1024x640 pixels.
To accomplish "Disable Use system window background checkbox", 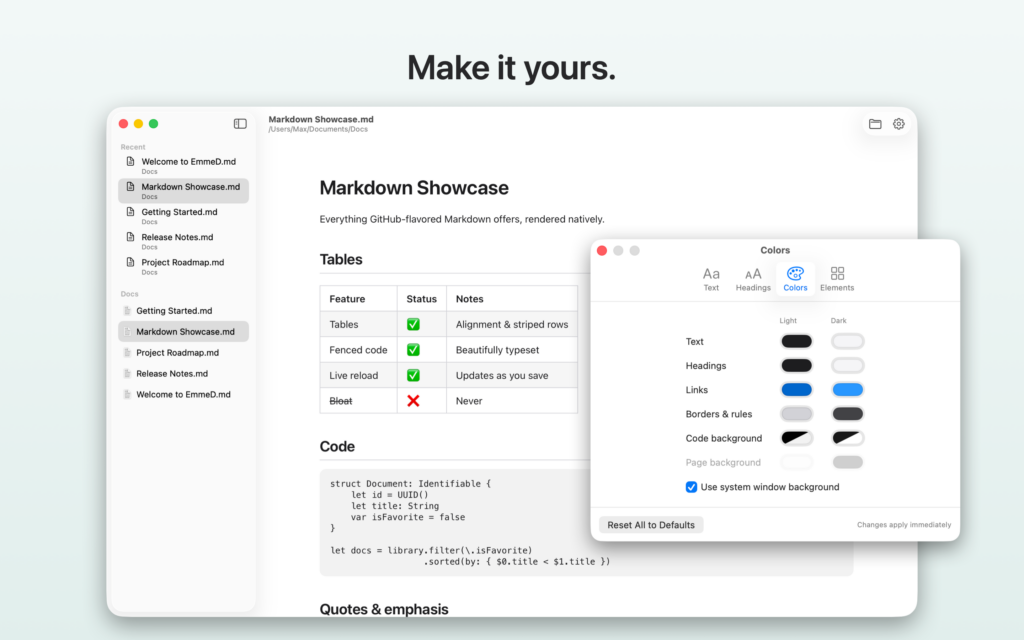I will pyautogui.click(x=691, y=487).
